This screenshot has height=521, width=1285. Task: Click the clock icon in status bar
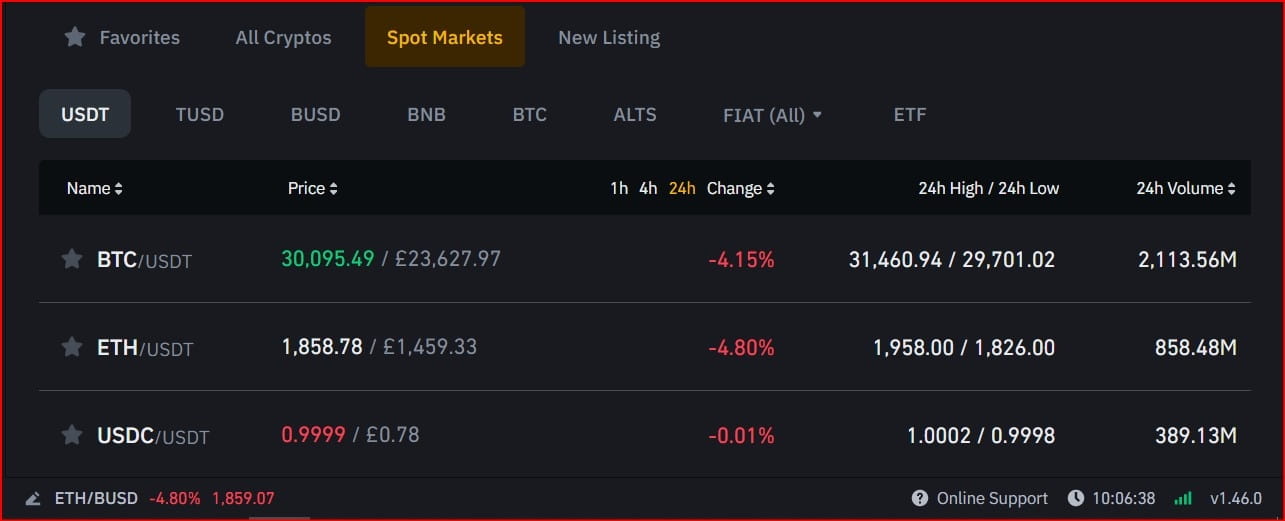(1075, 498)
